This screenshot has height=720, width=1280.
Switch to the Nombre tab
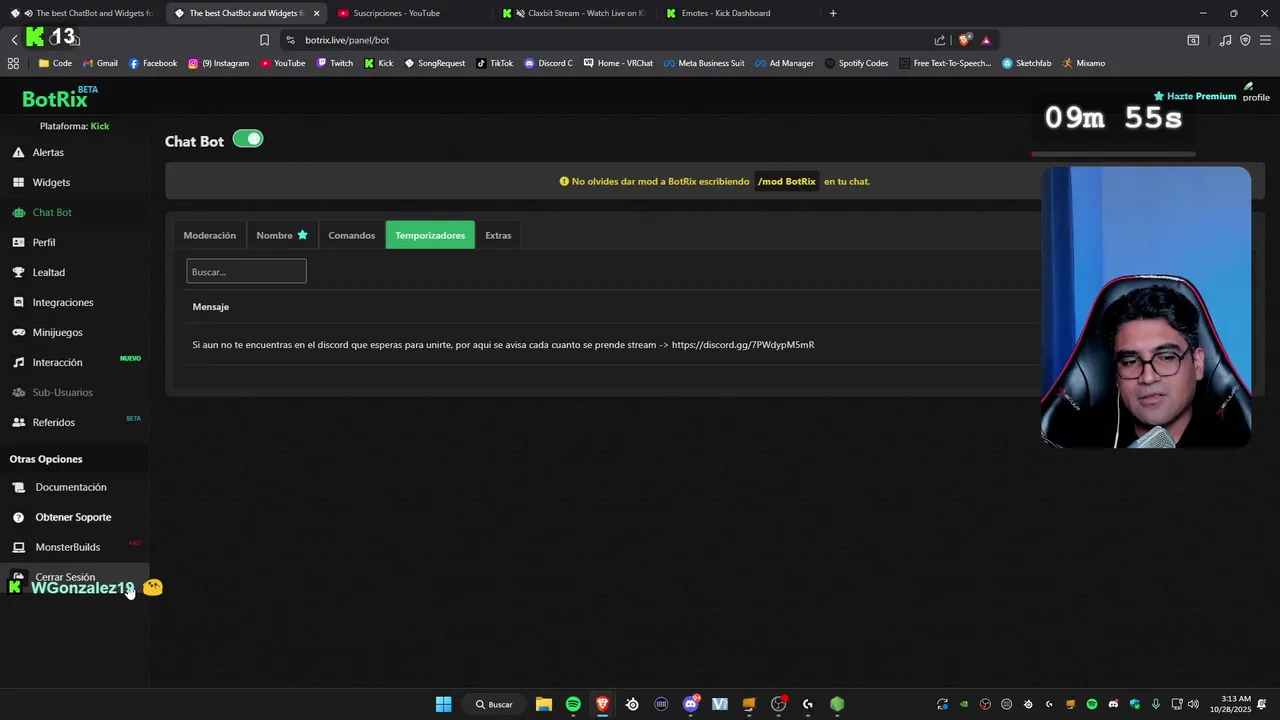[282, 235]
